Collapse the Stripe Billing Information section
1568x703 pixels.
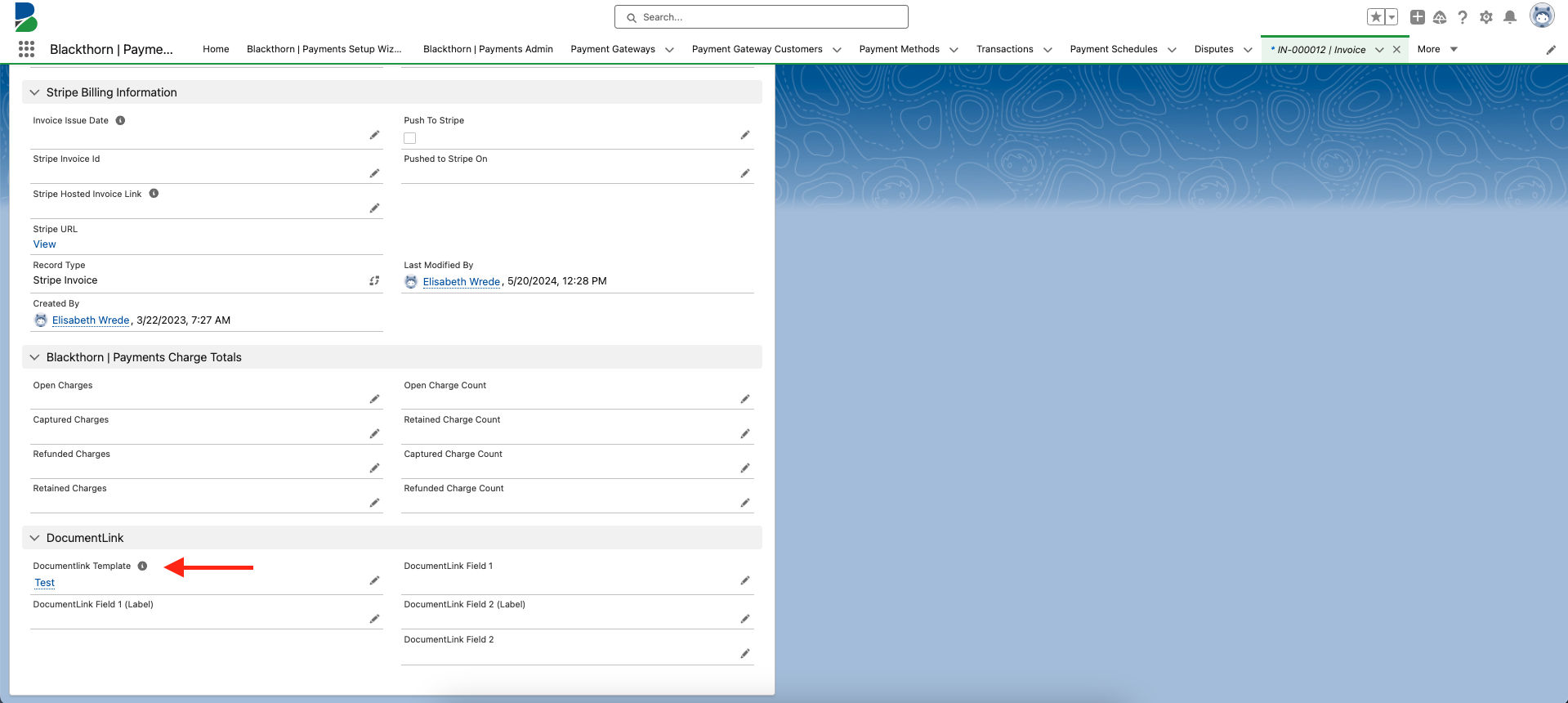tap(34, 92)
